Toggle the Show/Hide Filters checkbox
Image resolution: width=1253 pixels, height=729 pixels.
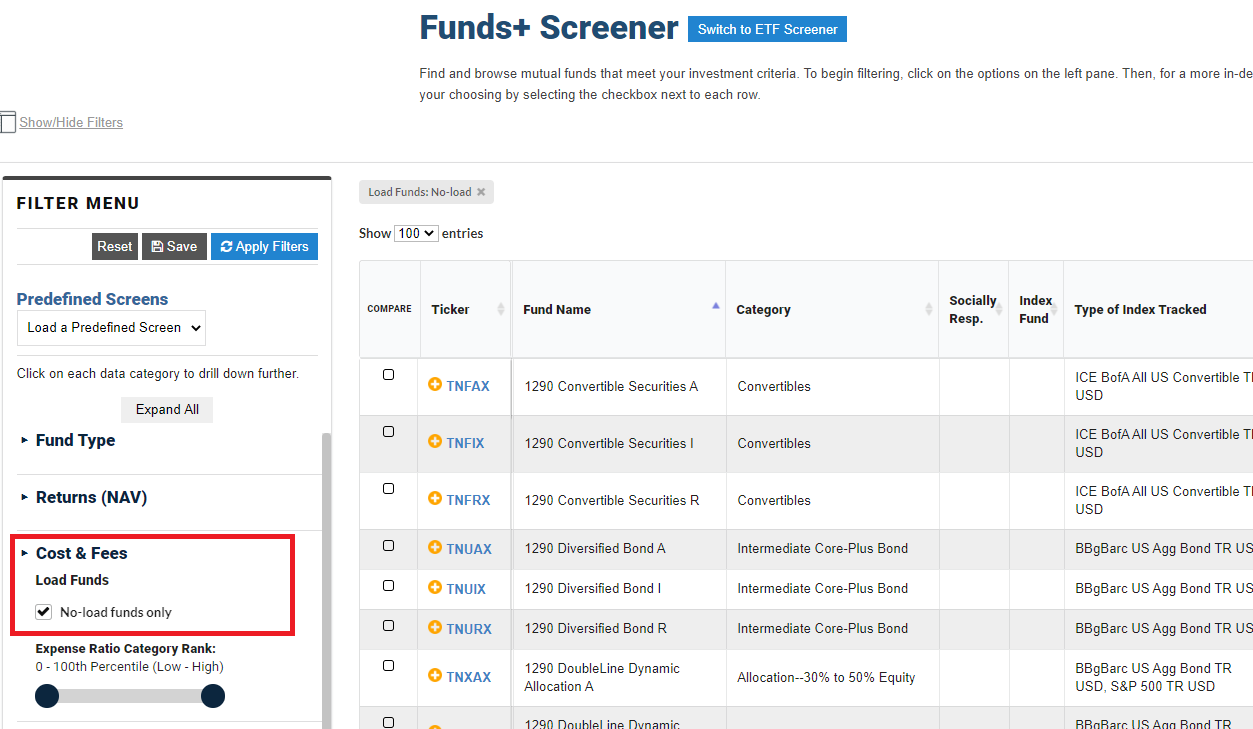coord(8,123)
